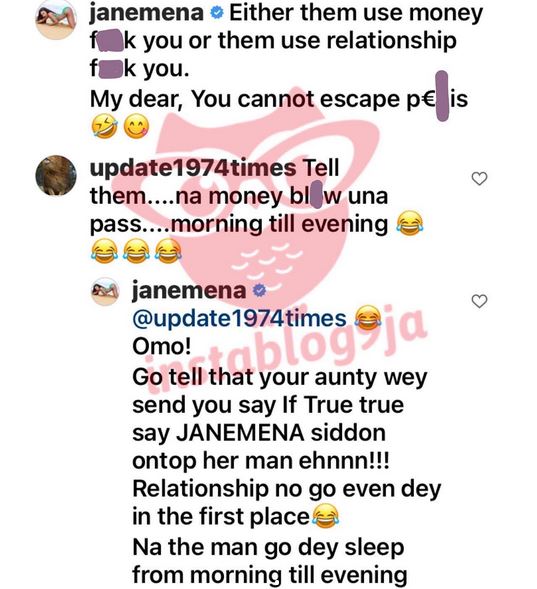Open the update1974times profile avatar
Screen dimensions: 537x589
point(56,175)
